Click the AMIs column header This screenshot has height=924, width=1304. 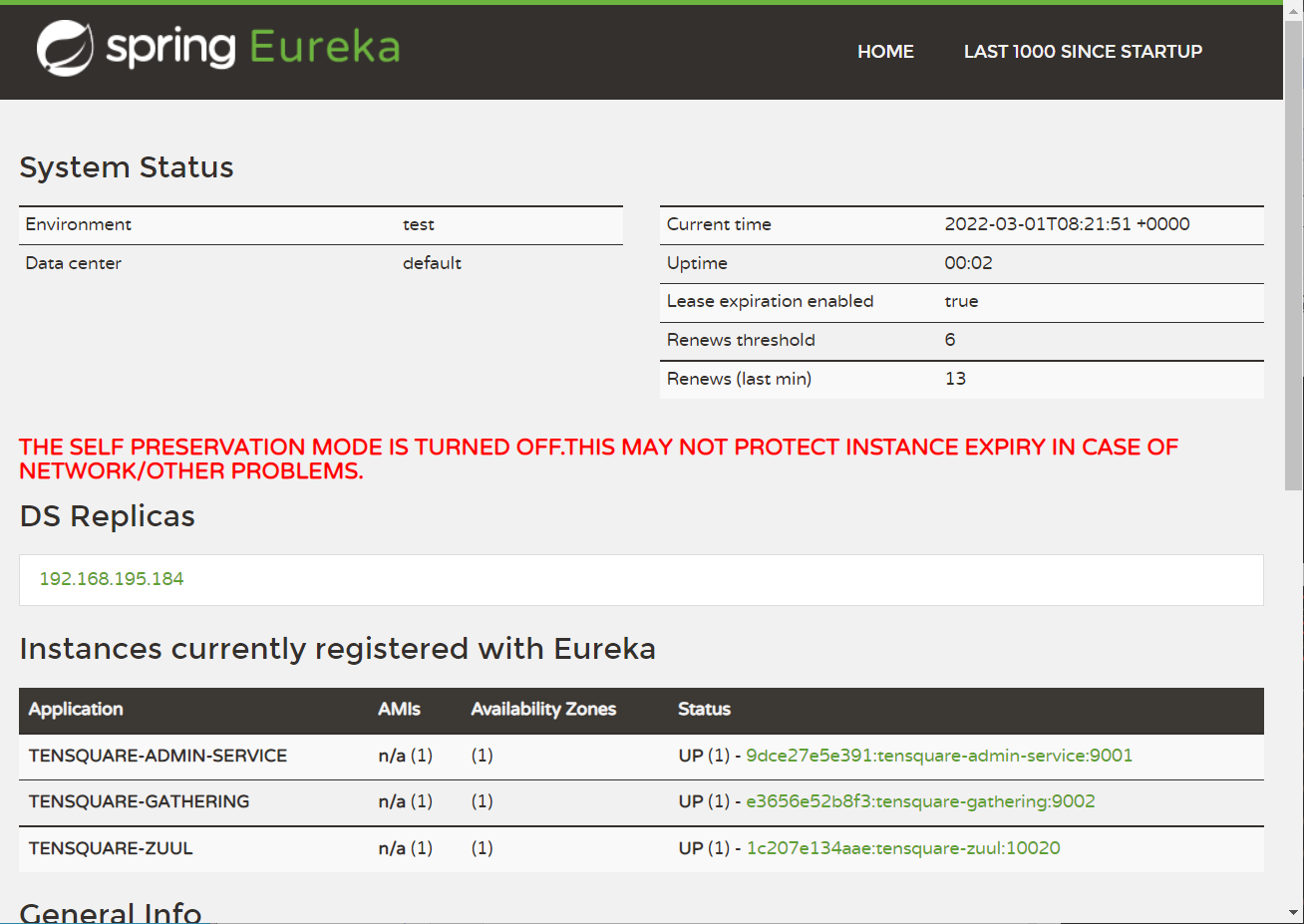pyautogui.click(x=399, y=710)
